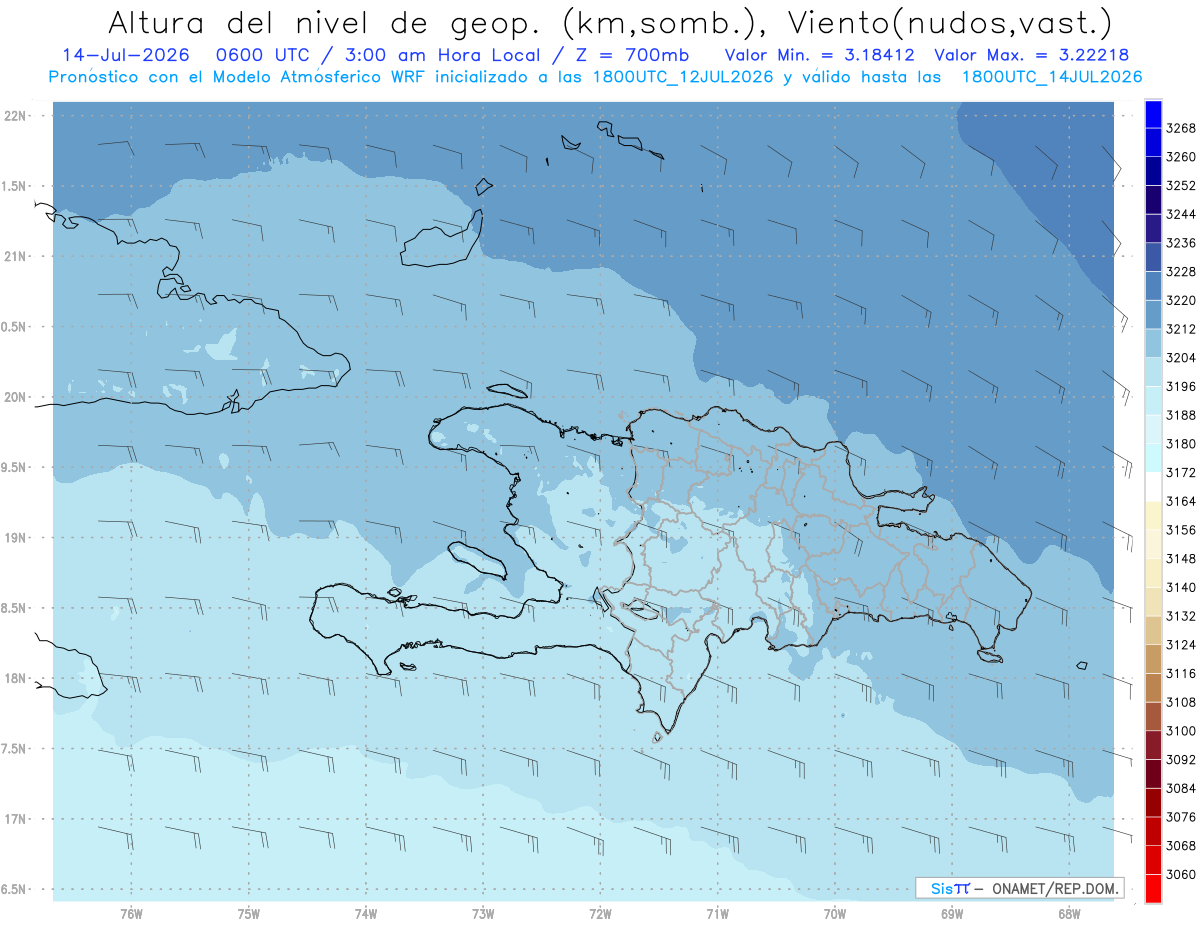Click the '71W' longitude label
Image resolution: width=1200 pixels, height=927 pixels.
pos(717,912)
